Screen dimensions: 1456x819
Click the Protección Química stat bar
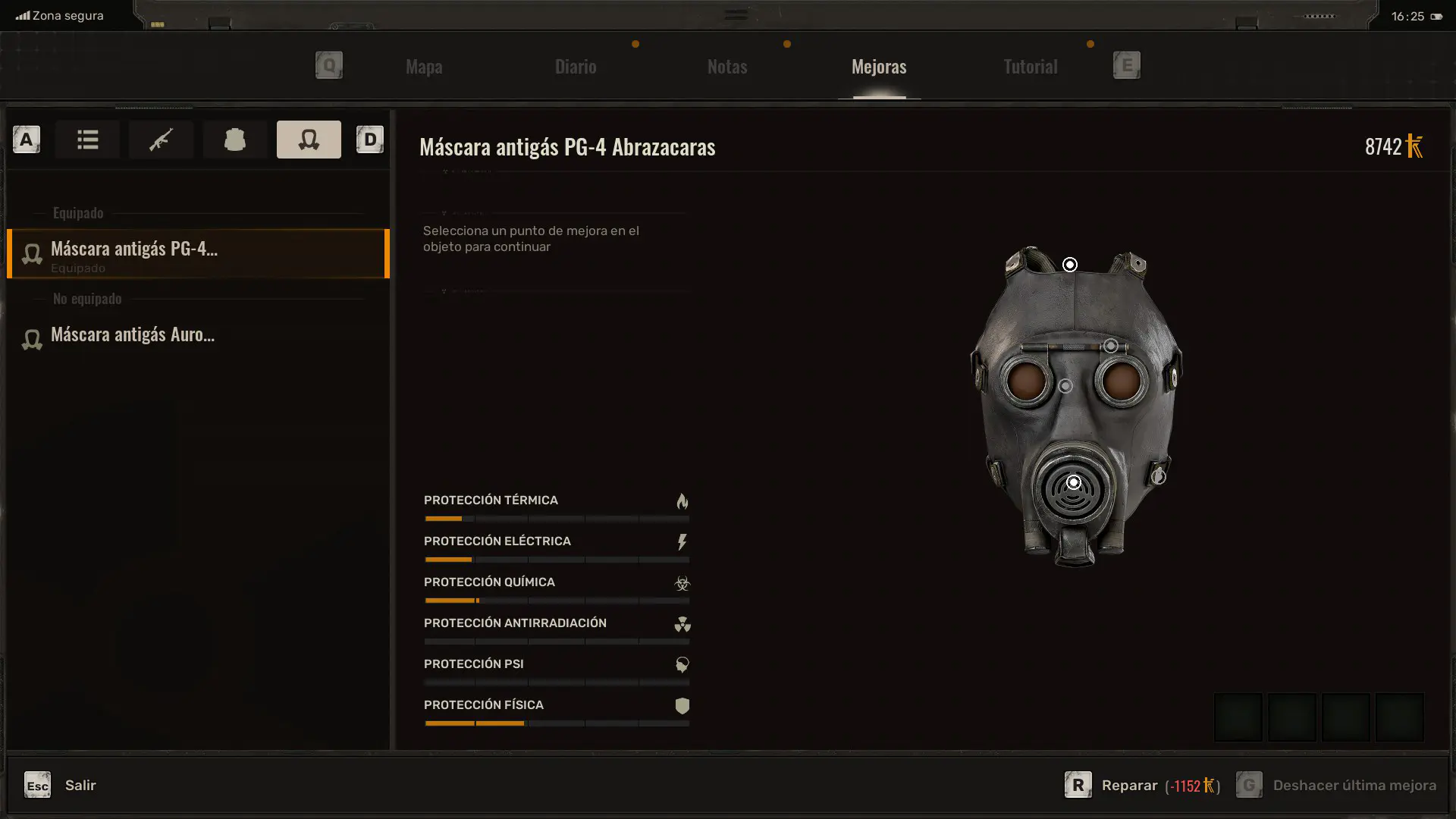pos(557,601)
